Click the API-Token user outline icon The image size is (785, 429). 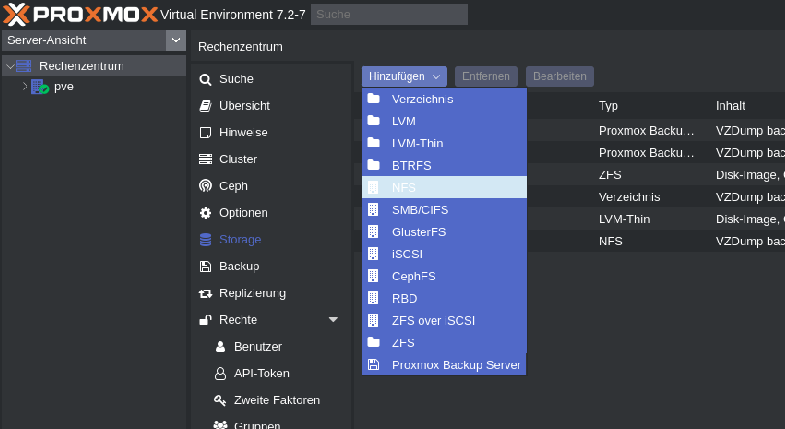(220, 373)
